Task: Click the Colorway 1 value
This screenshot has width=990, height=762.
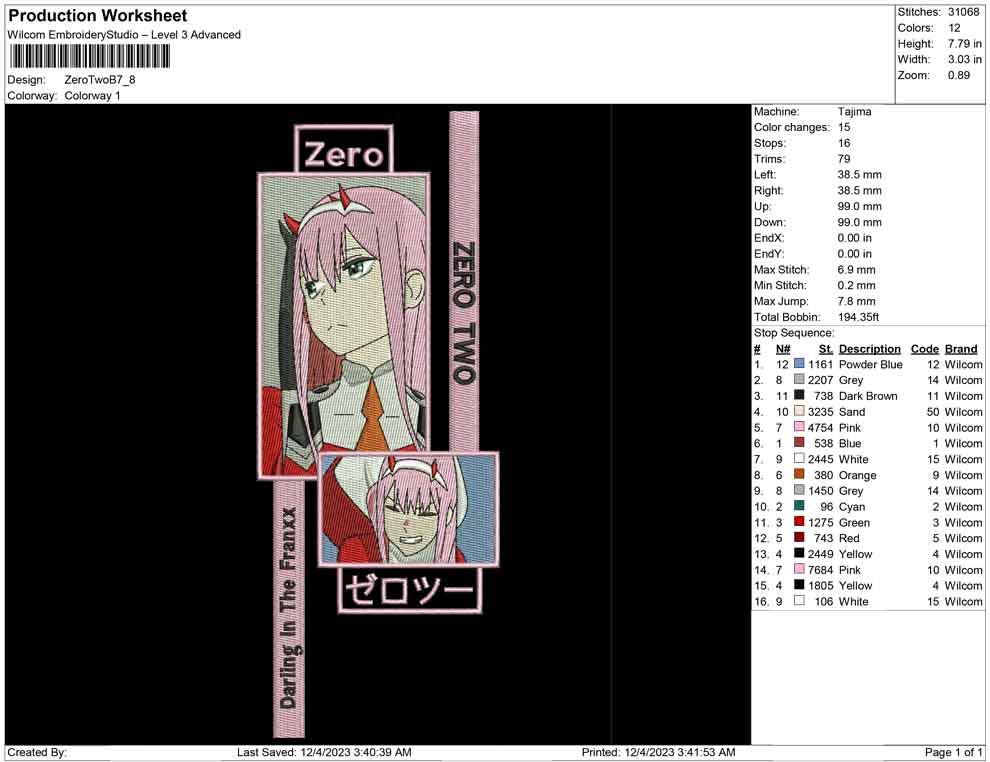Action: point(92,96)
